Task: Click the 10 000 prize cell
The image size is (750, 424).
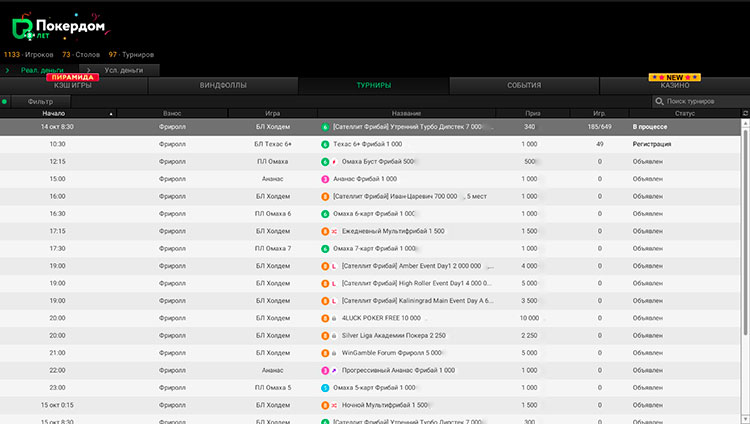Action: [529, 318]
